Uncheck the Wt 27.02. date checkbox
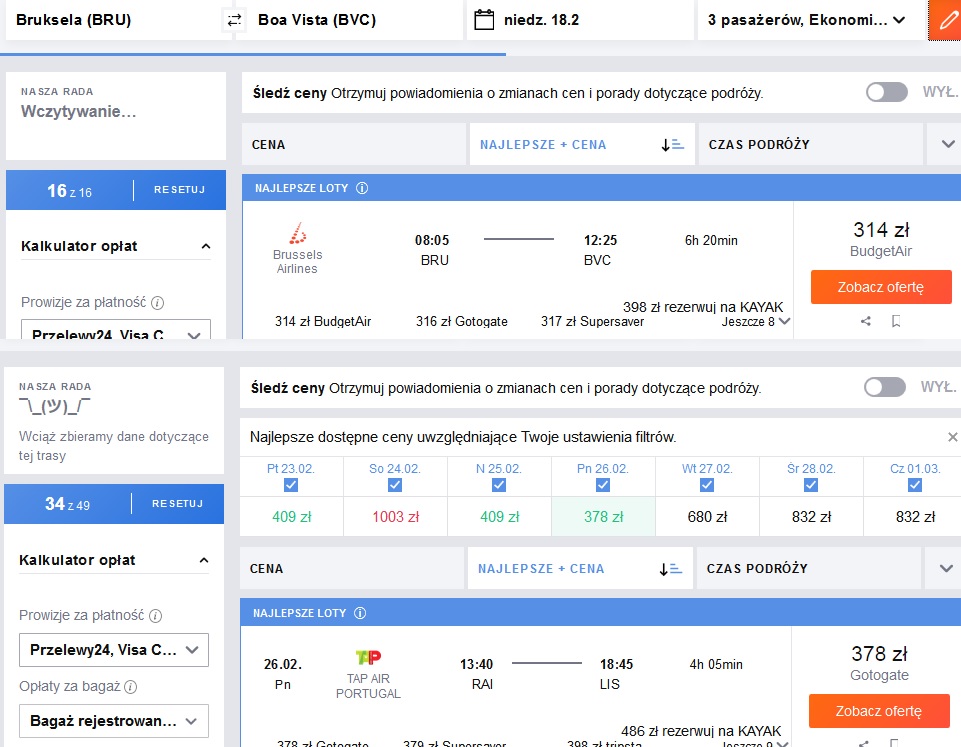 pyautogui.click(x=707, y=485)
